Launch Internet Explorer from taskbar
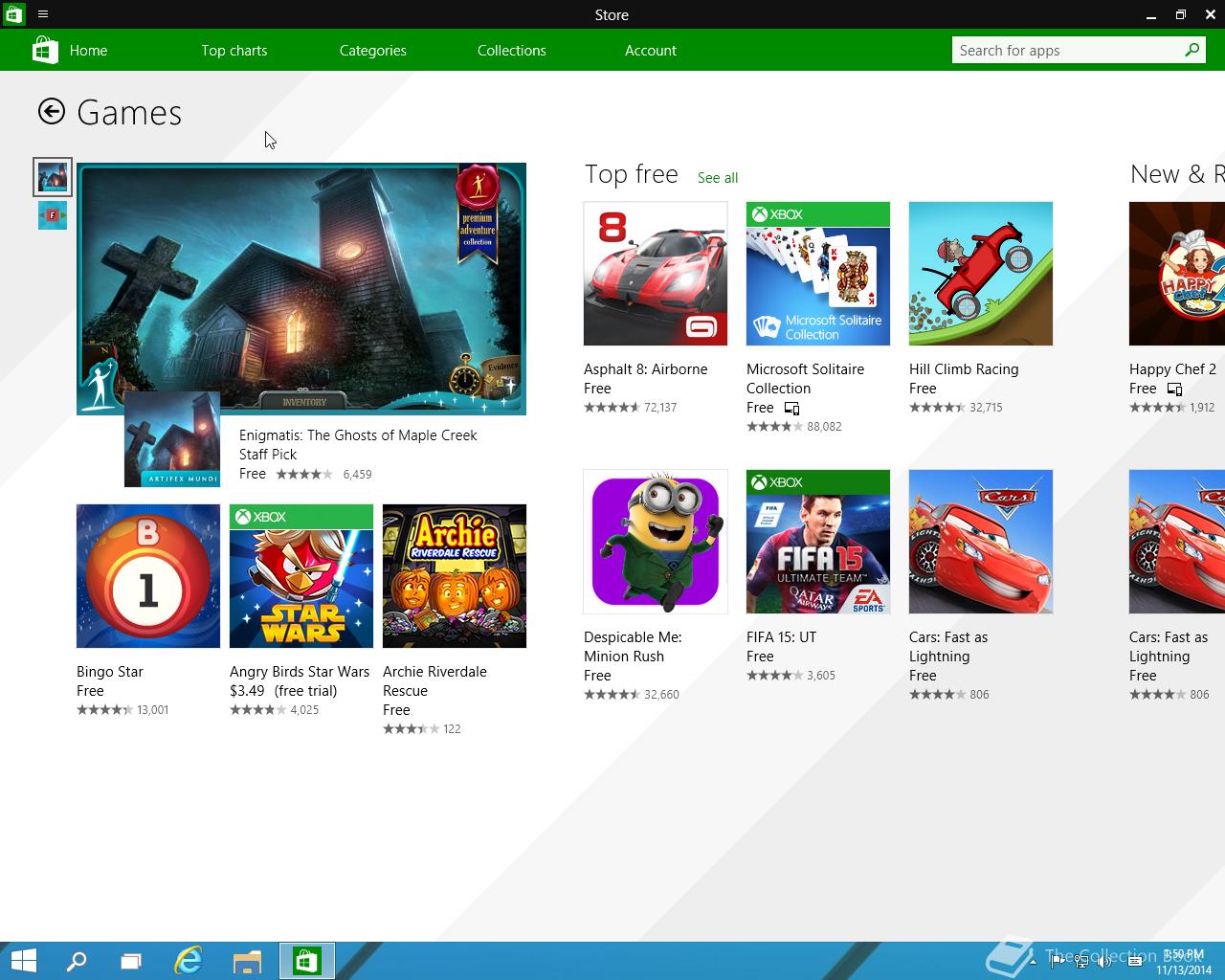This screenshot has height=980, width=1225. [189, 961]
